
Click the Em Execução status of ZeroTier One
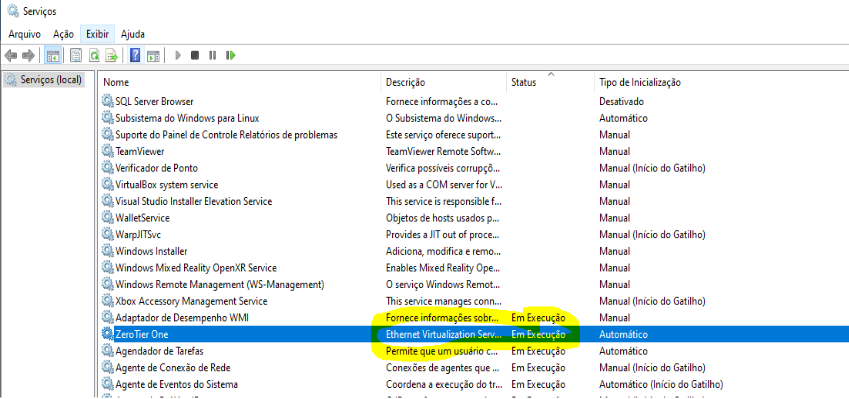538,334
